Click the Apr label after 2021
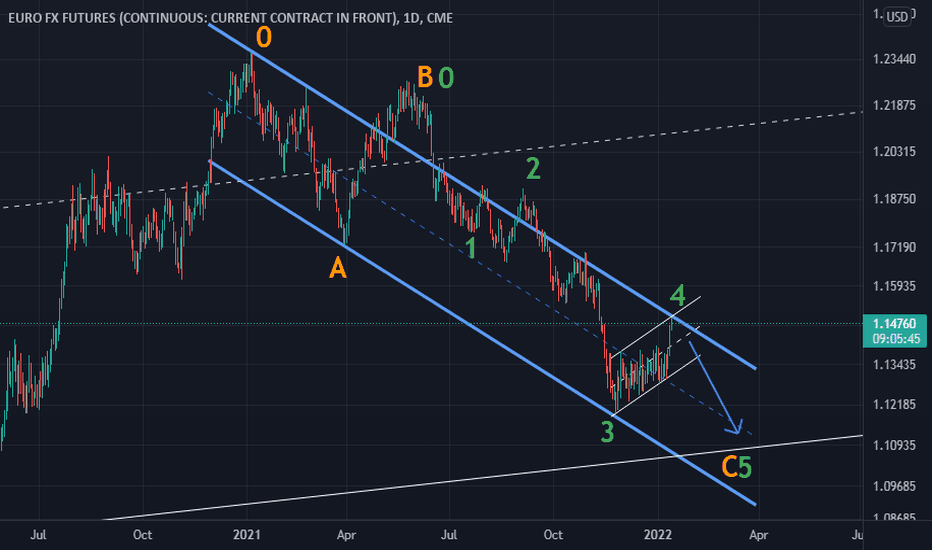Image resolution: width=932 pixels, height=550 pixels. 346,535
